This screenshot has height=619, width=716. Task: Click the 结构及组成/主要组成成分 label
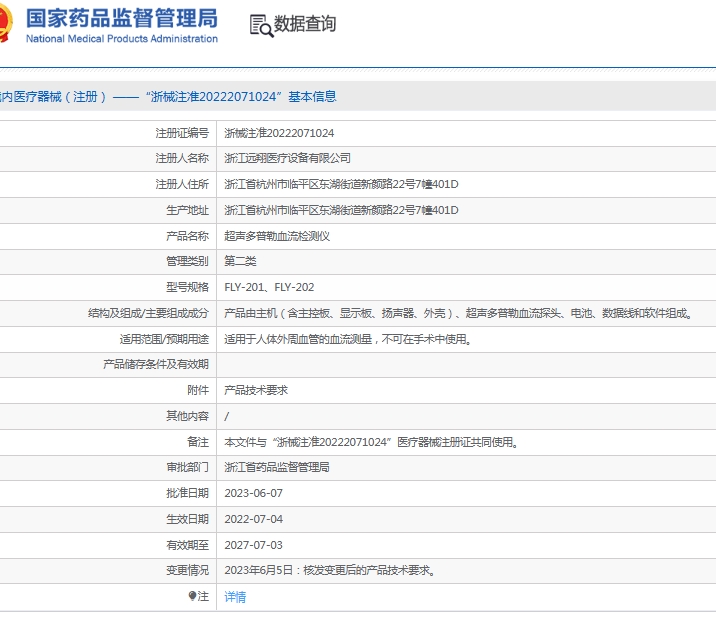click(148, 313)
